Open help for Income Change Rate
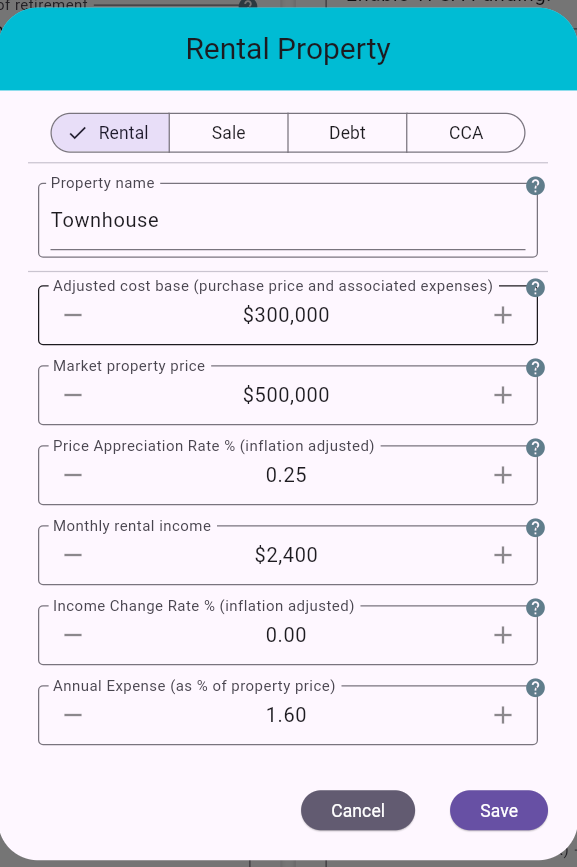The image size is (577, 867). (x=536, y=608)
